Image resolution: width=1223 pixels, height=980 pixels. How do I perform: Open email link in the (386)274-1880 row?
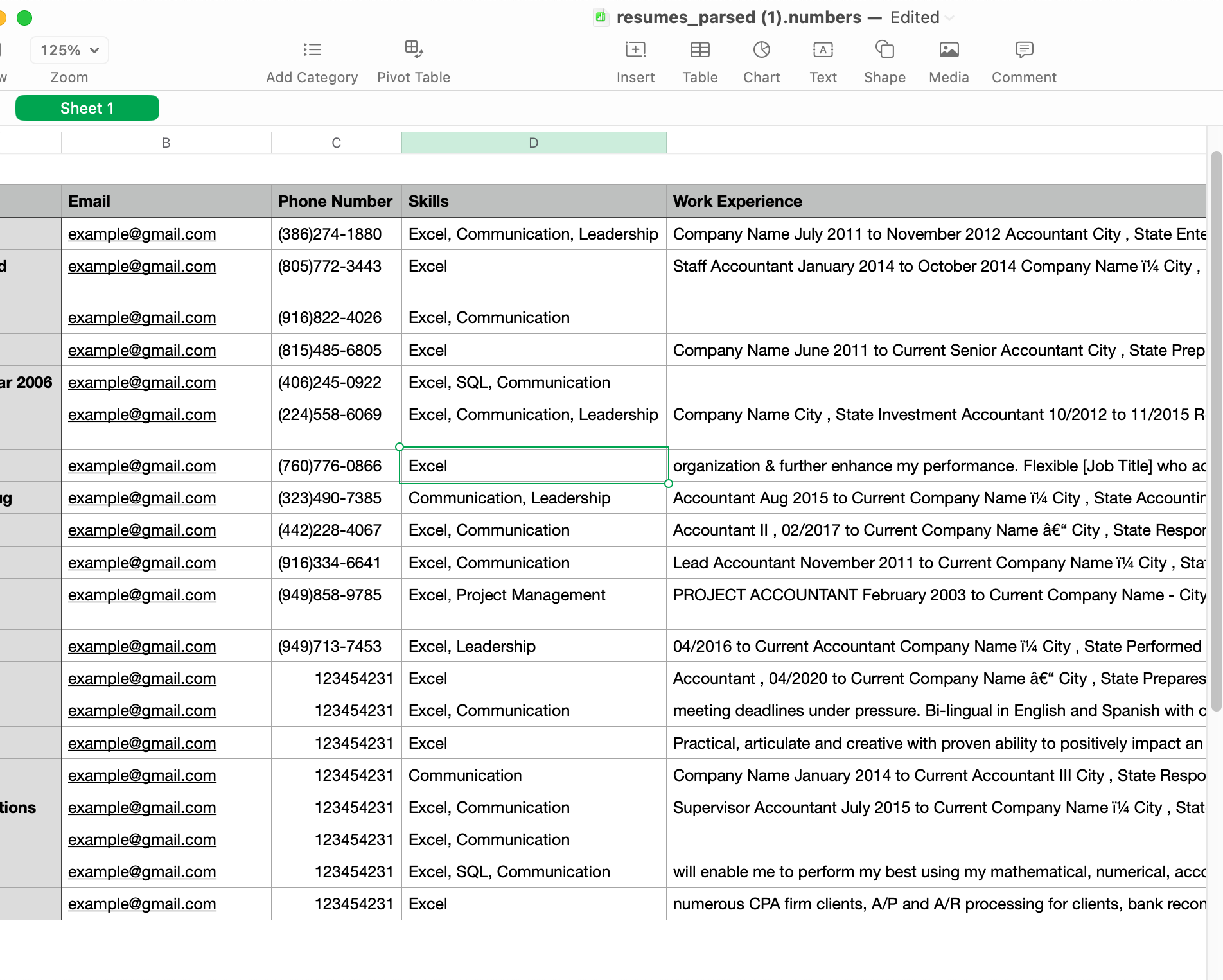point(142,234)
